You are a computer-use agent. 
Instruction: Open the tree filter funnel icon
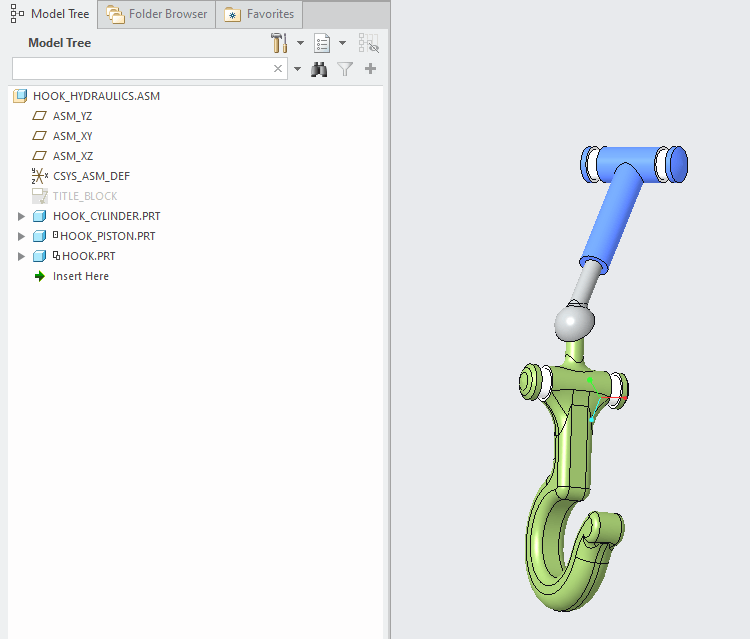pos(345,69)
